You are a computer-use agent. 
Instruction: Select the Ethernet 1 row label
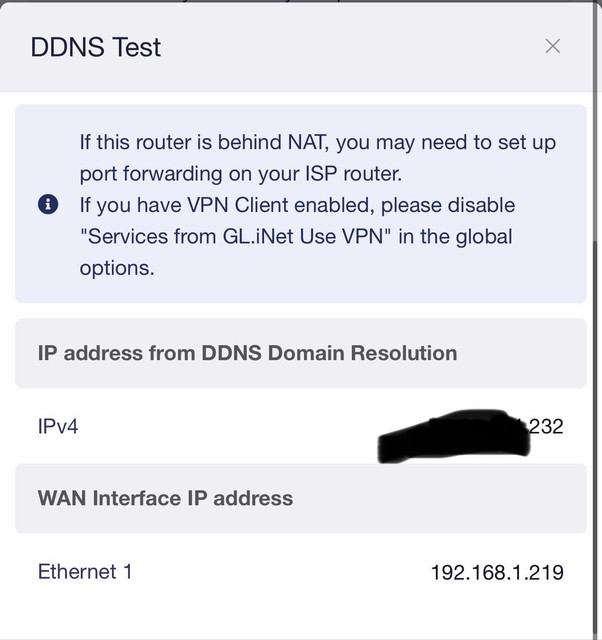tap(85, 571)
